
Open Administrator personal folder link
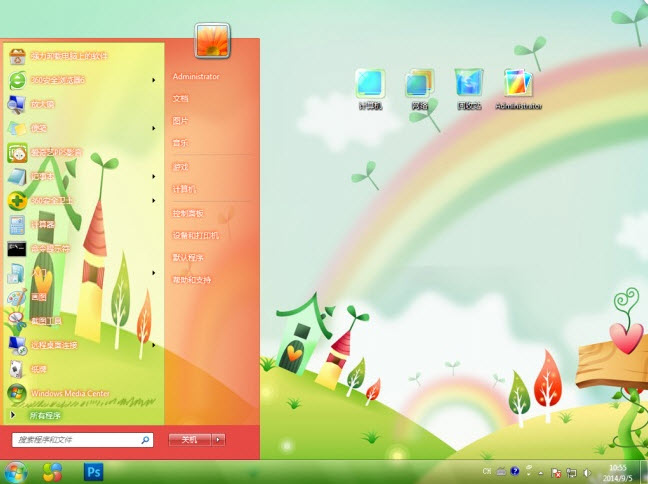195,76
